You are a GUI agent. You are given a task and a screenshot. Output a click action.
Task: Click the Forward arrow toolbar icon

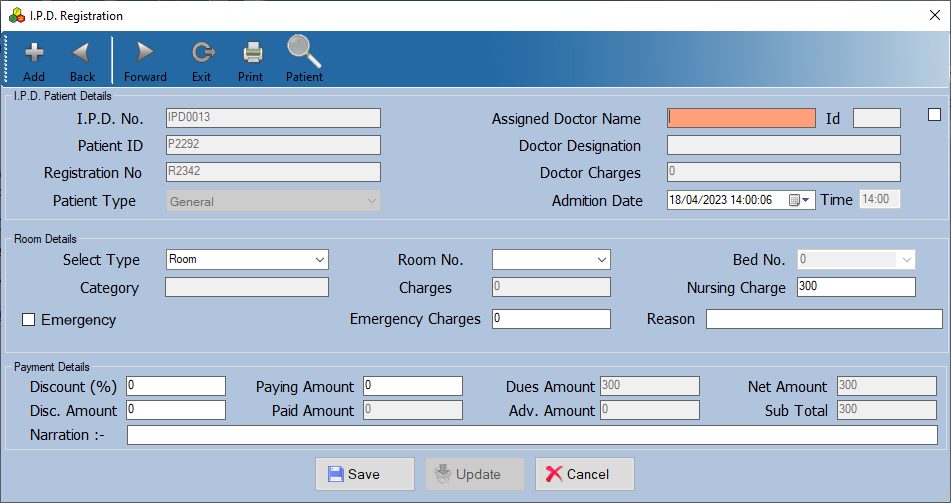[145, 53]
